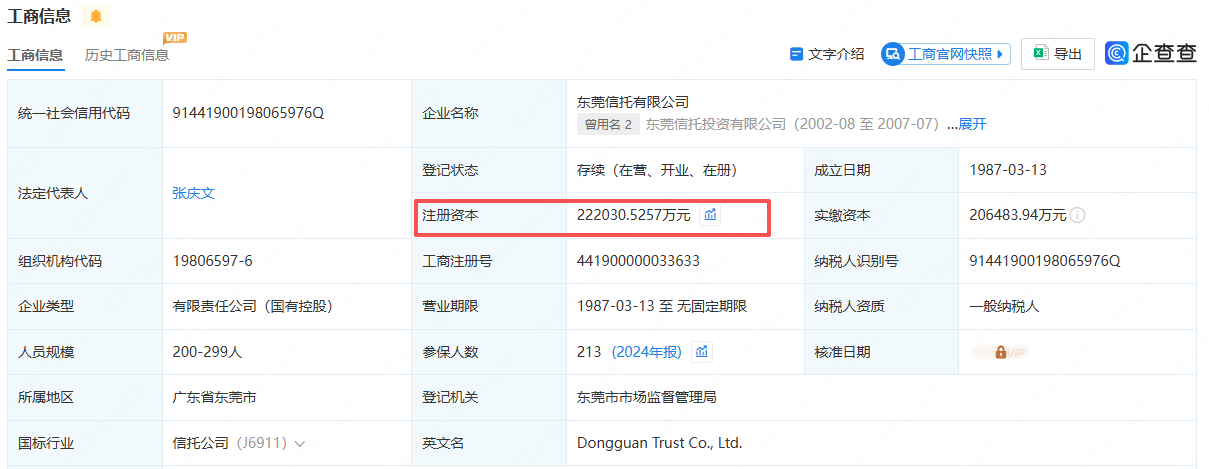Select former name 东莞信托投资有限公司
This screenshot has width=1209, height=469.
click(716, 124)
